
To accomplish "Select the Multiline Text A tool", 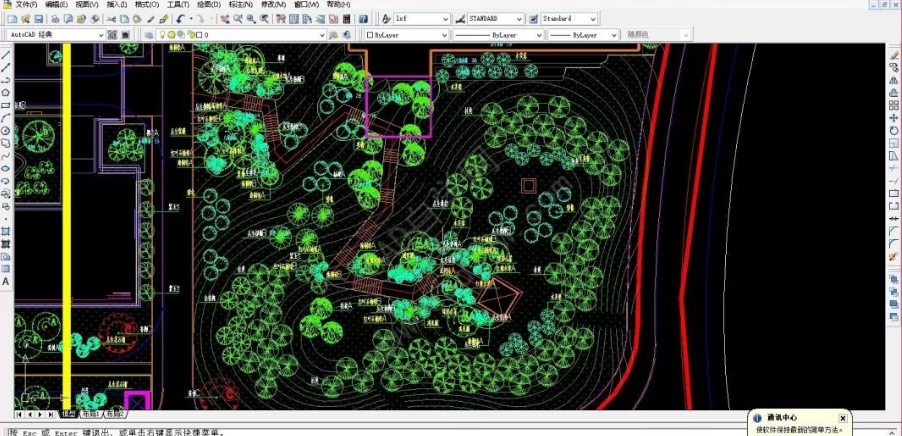I will point(6,281).
